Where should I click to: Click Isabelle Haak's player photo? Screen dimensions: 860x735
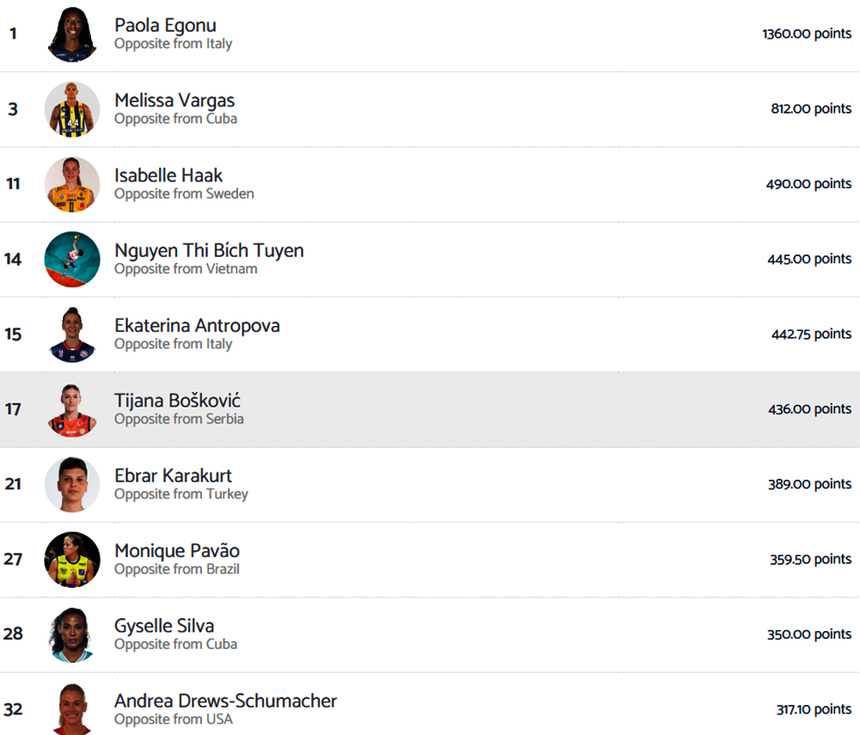coord(72,184)
